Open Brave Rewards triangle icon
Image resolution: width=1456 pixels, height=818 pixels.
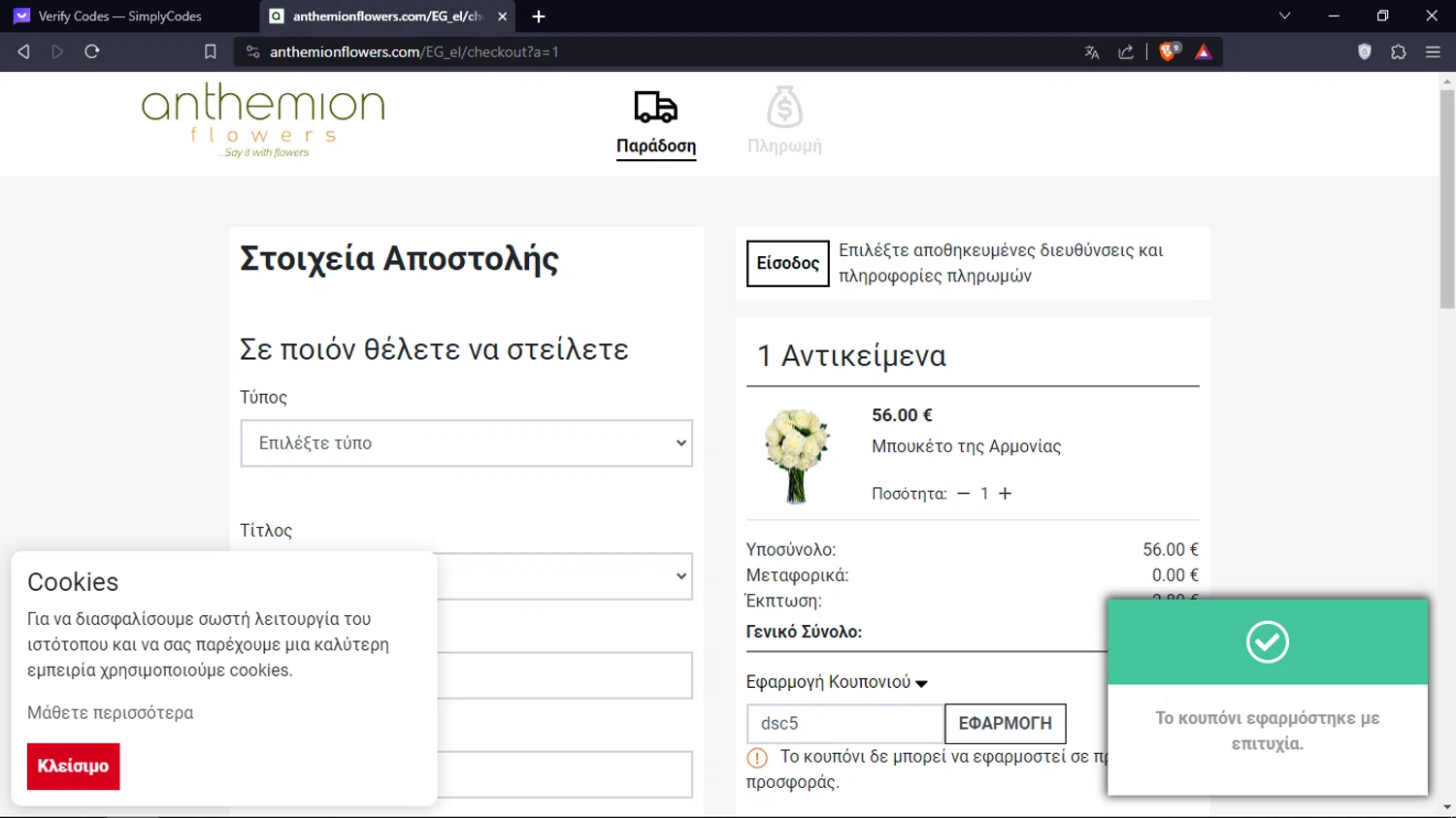1204,52
